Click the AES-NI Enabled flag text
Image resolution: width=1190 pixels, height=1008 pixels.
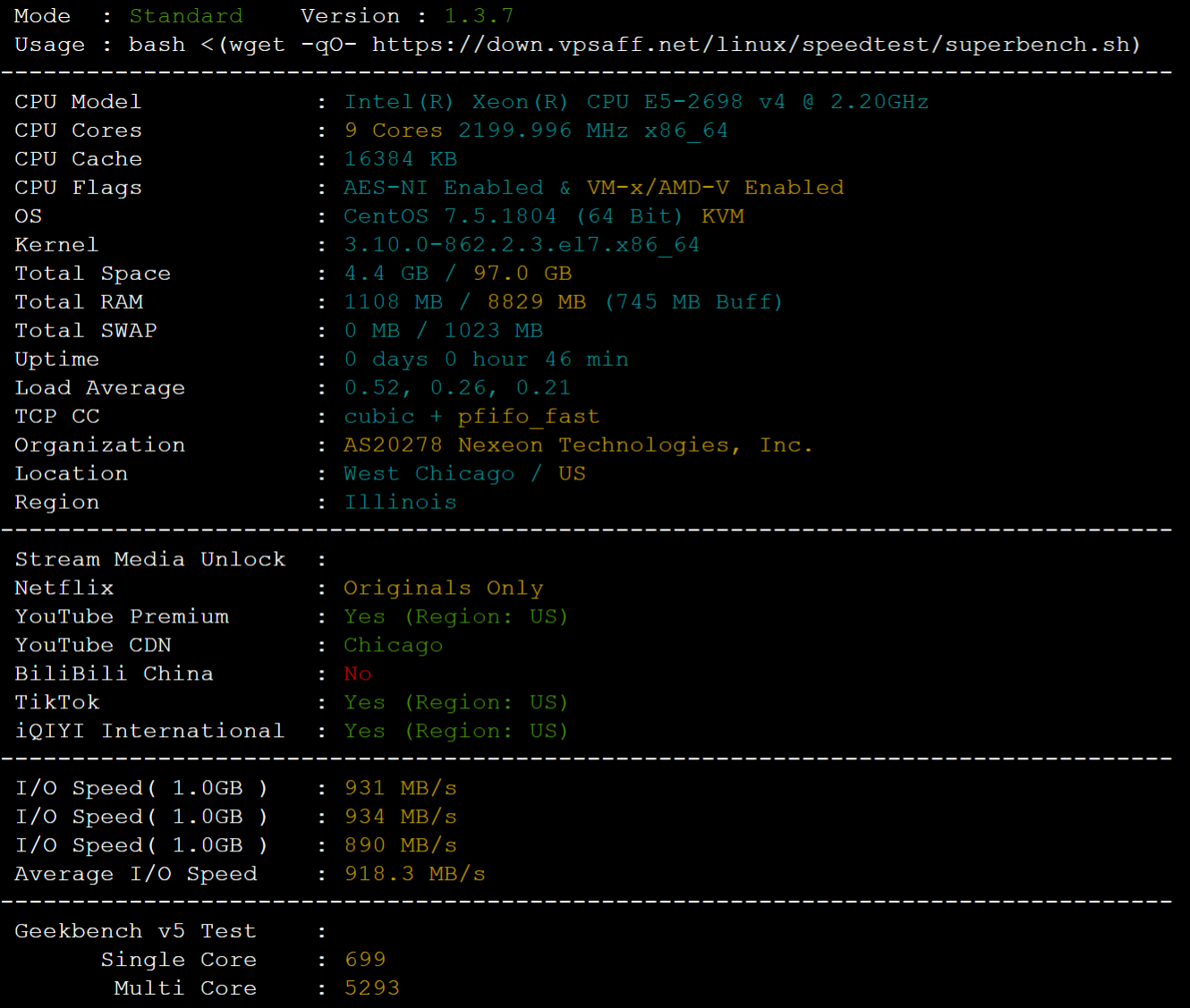click(444, 188)
